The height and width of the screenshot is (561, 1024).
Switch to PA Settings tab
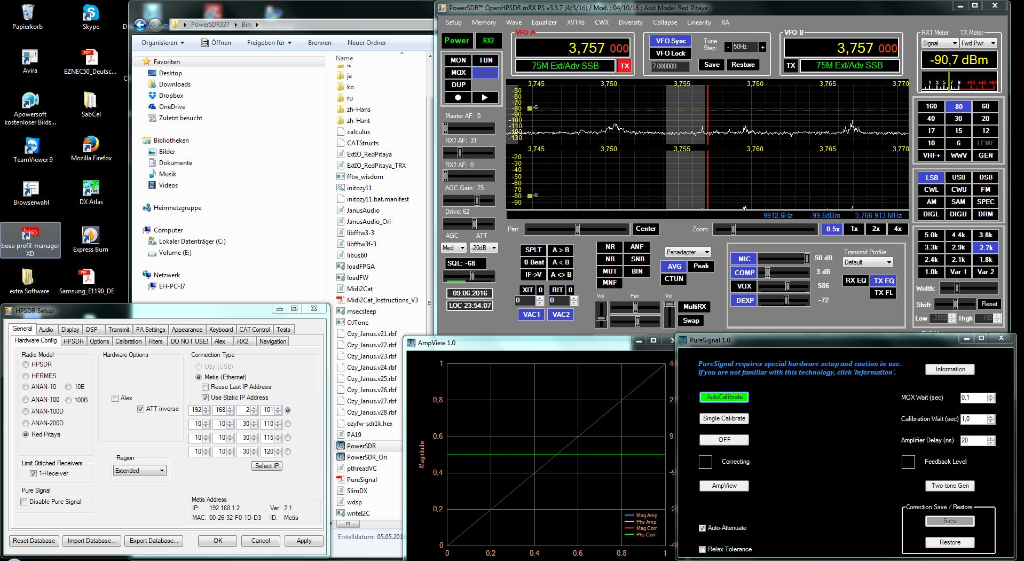(x=150, y=329)
